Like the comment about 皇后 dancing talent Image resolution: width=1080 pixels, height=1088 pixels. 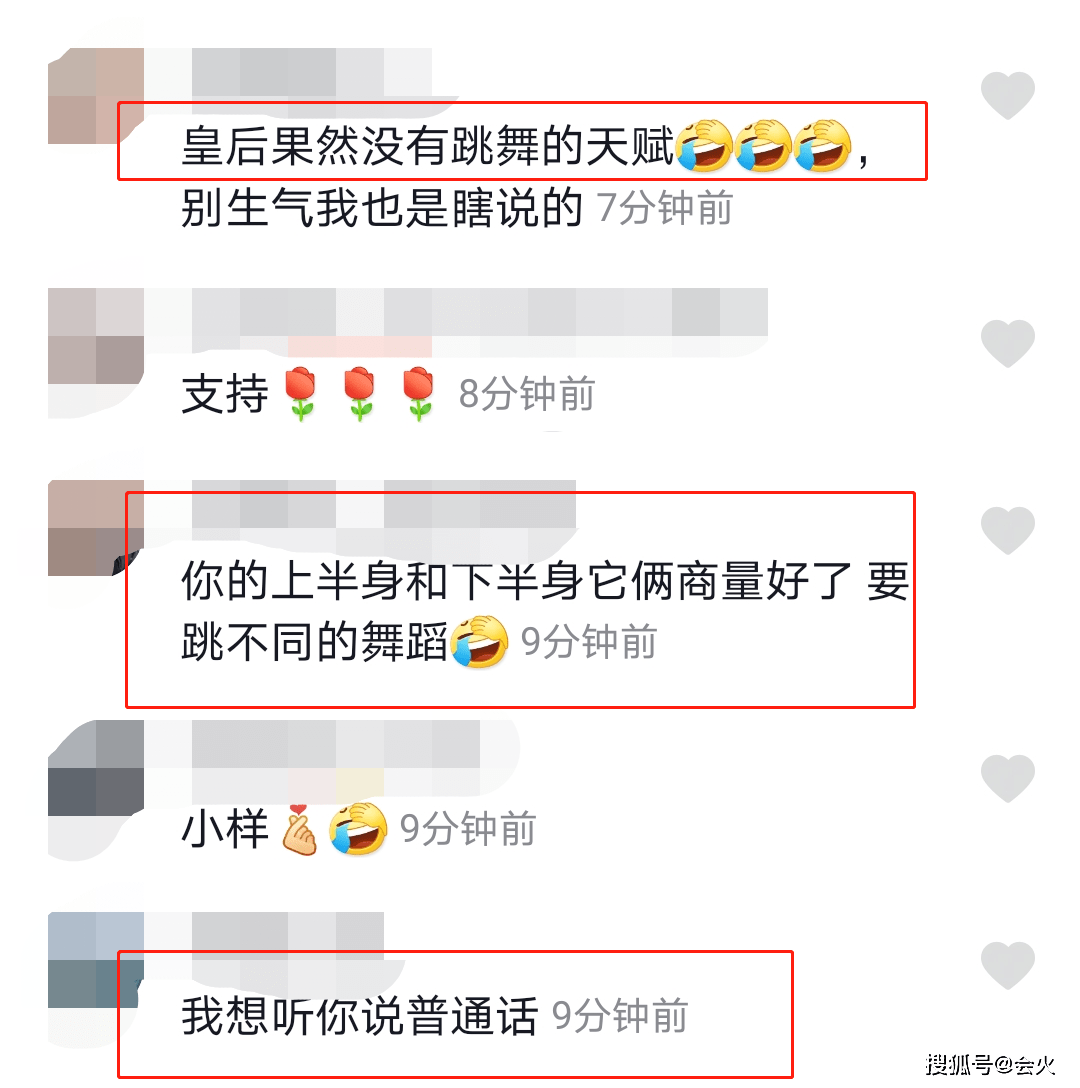coord(1007,95)
